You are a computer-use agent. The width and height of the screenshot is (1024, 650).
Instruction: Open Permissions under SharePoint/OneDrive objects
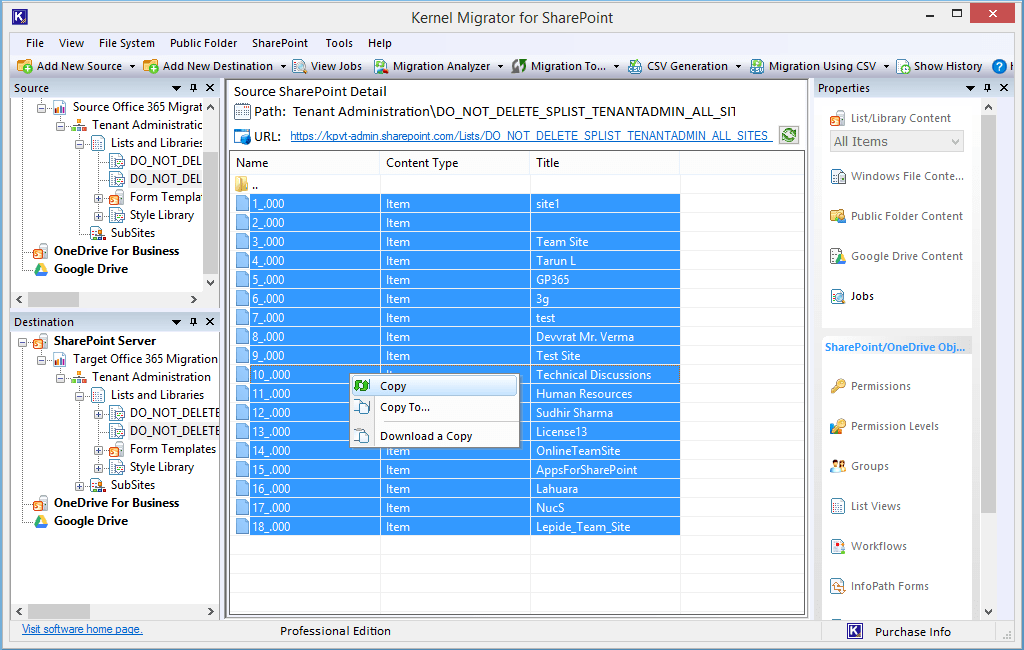pos(871,386)
